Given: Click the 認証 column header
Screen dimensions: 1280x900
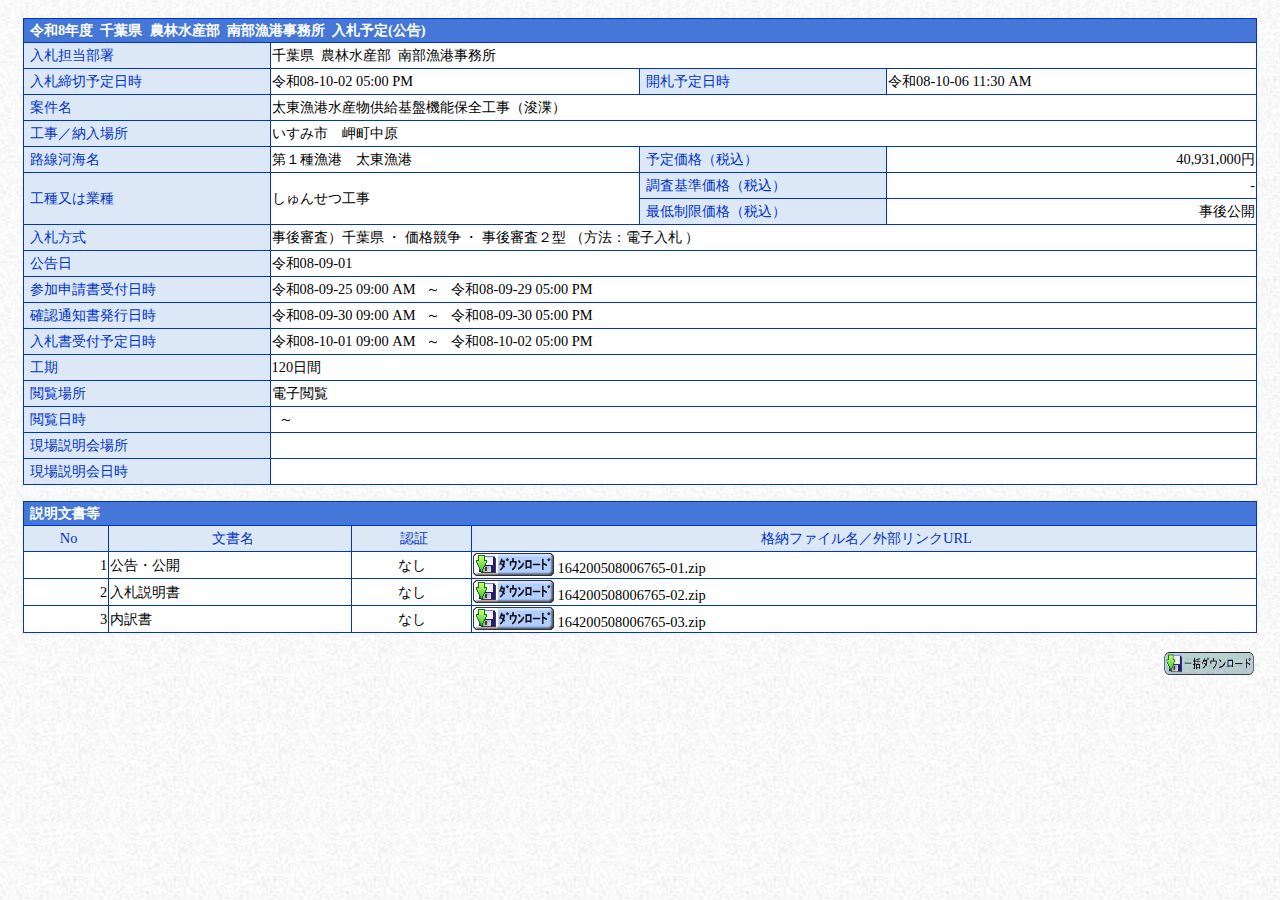Looking at the screenshot, I should click(x=412, y=538).
